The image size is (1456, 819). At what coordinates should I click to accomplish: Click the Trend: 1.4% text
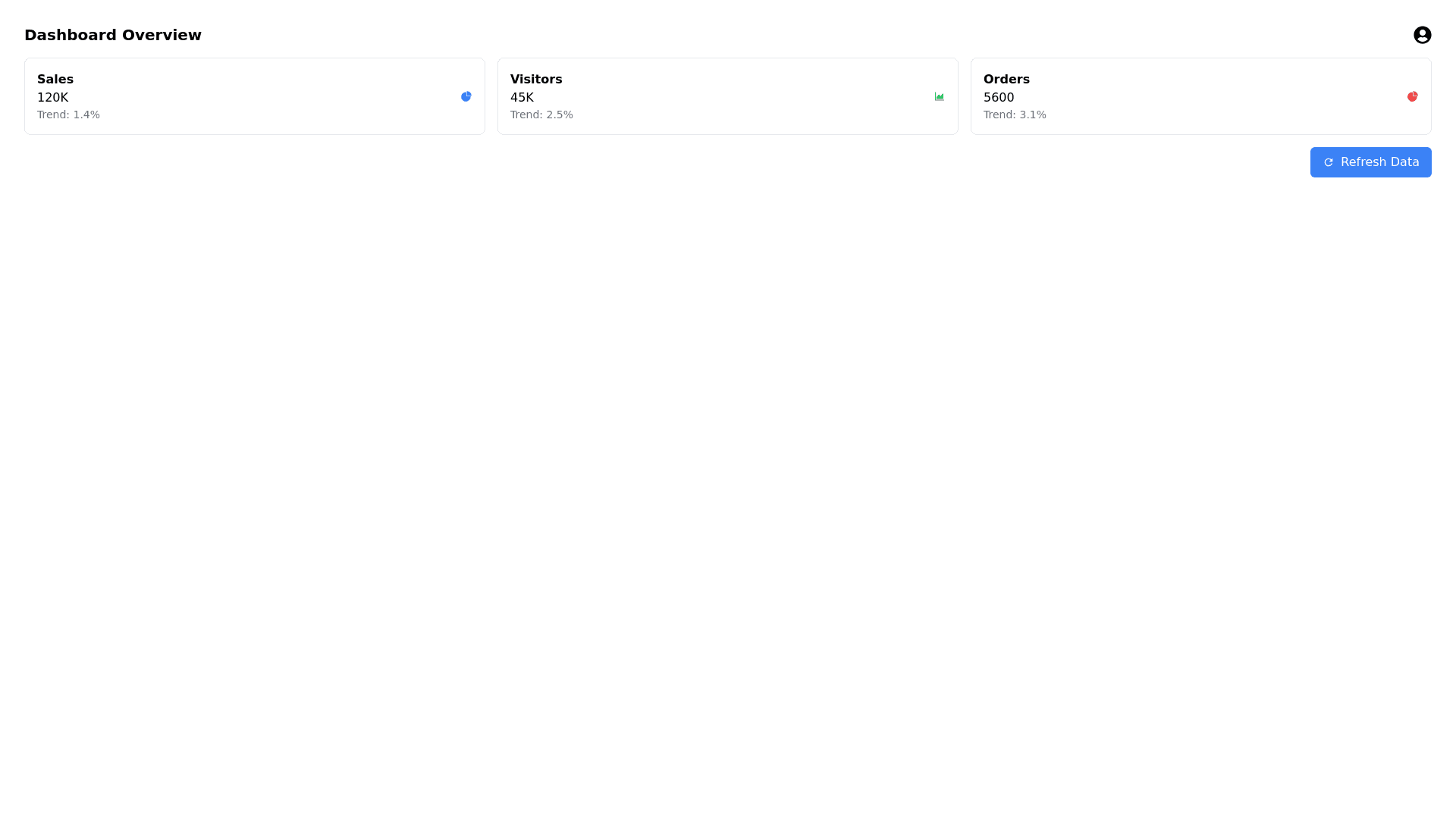click(68, 115)
